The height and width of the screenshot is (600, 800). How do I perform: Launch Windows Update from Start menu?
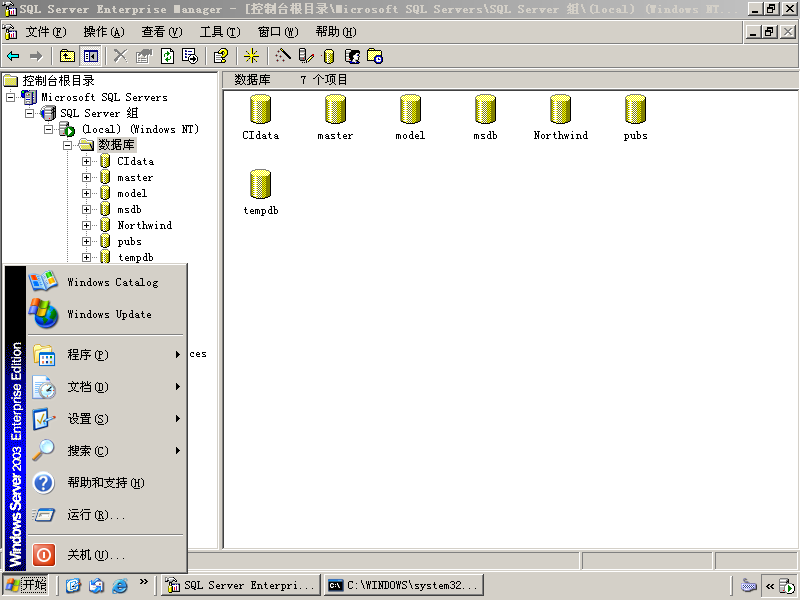click(106, 314)
